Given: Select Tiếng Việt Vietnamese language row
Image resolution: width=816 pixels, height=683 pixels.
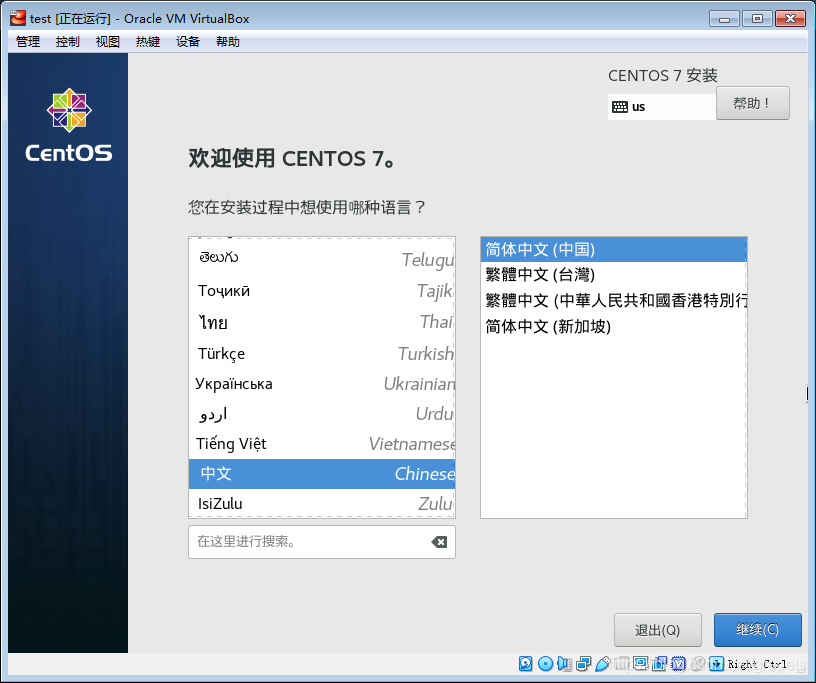Looking at the screenshot, I should tap(322, 444).
